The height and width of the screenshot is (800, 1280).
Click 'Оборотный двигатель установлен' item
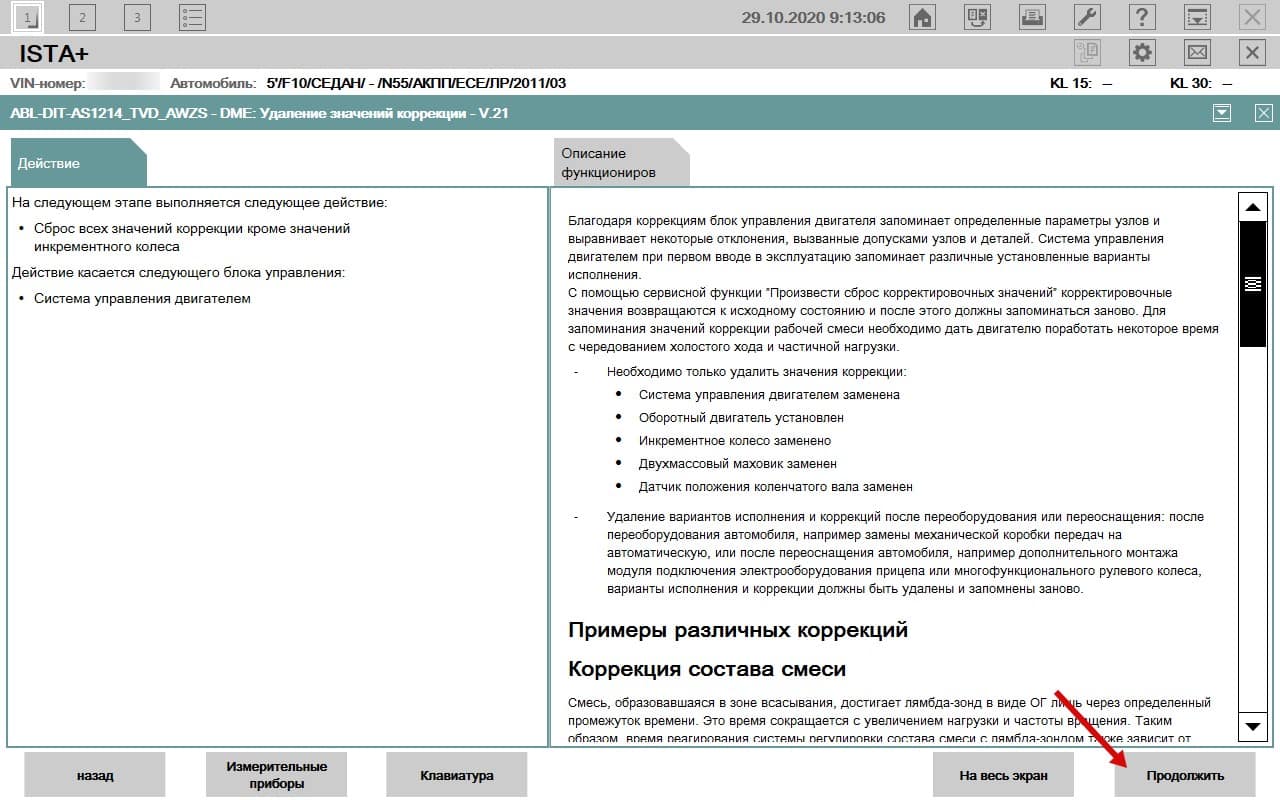[741, 417]
